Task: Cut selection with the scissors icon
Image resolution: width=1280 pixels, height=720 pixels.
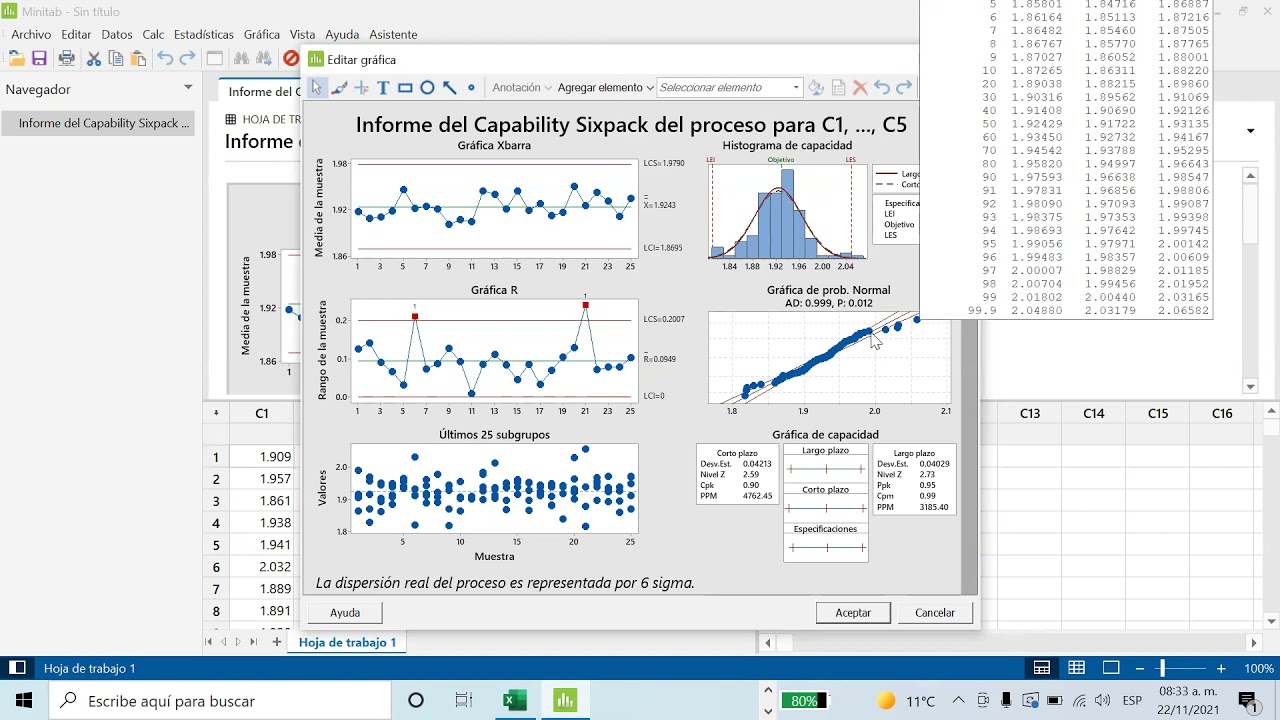Action: coord(94,59)
